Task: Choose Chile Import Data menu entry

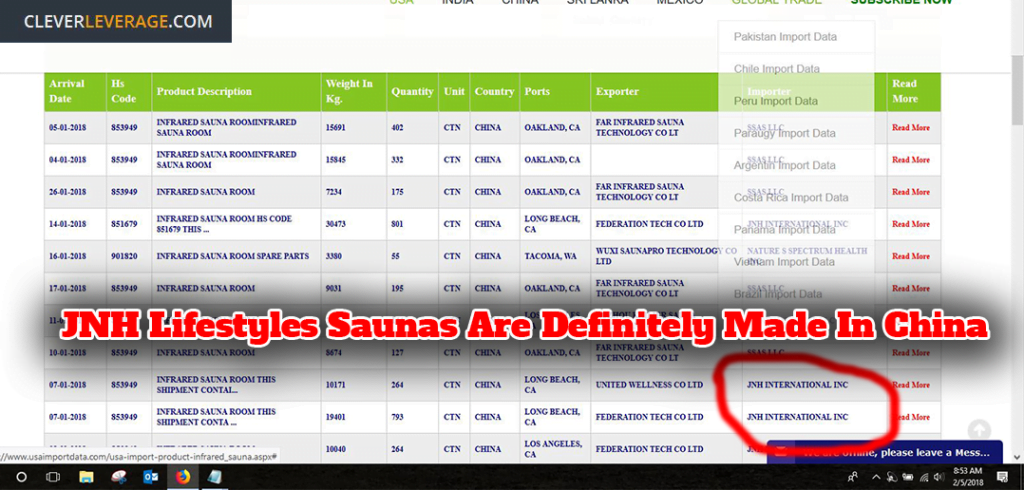Action: pos(776,69)
